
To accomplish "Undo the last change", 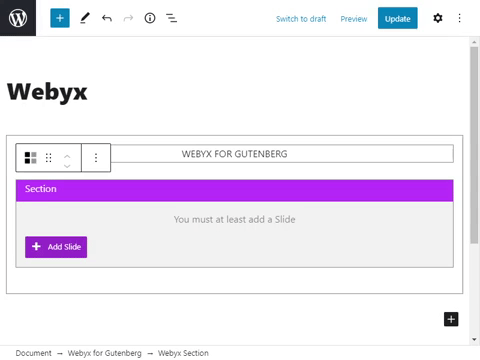I will 107,18.
